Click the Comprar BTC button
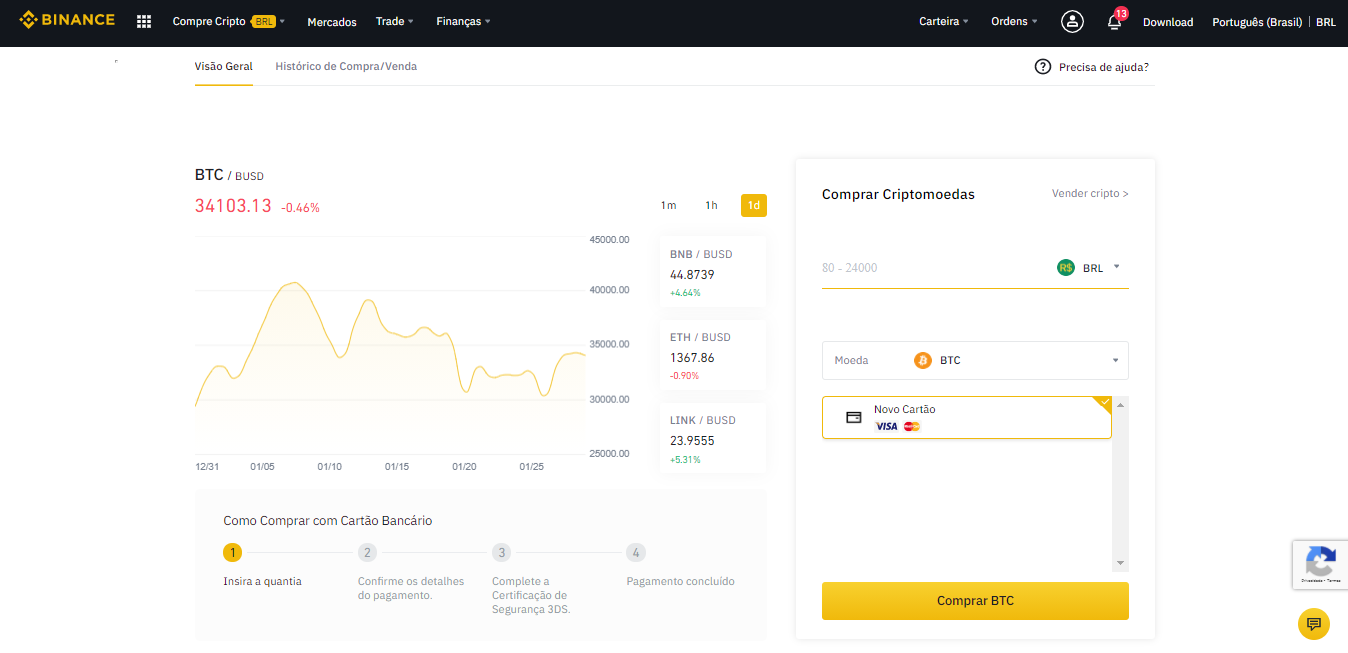 click(x=975, y=601)
